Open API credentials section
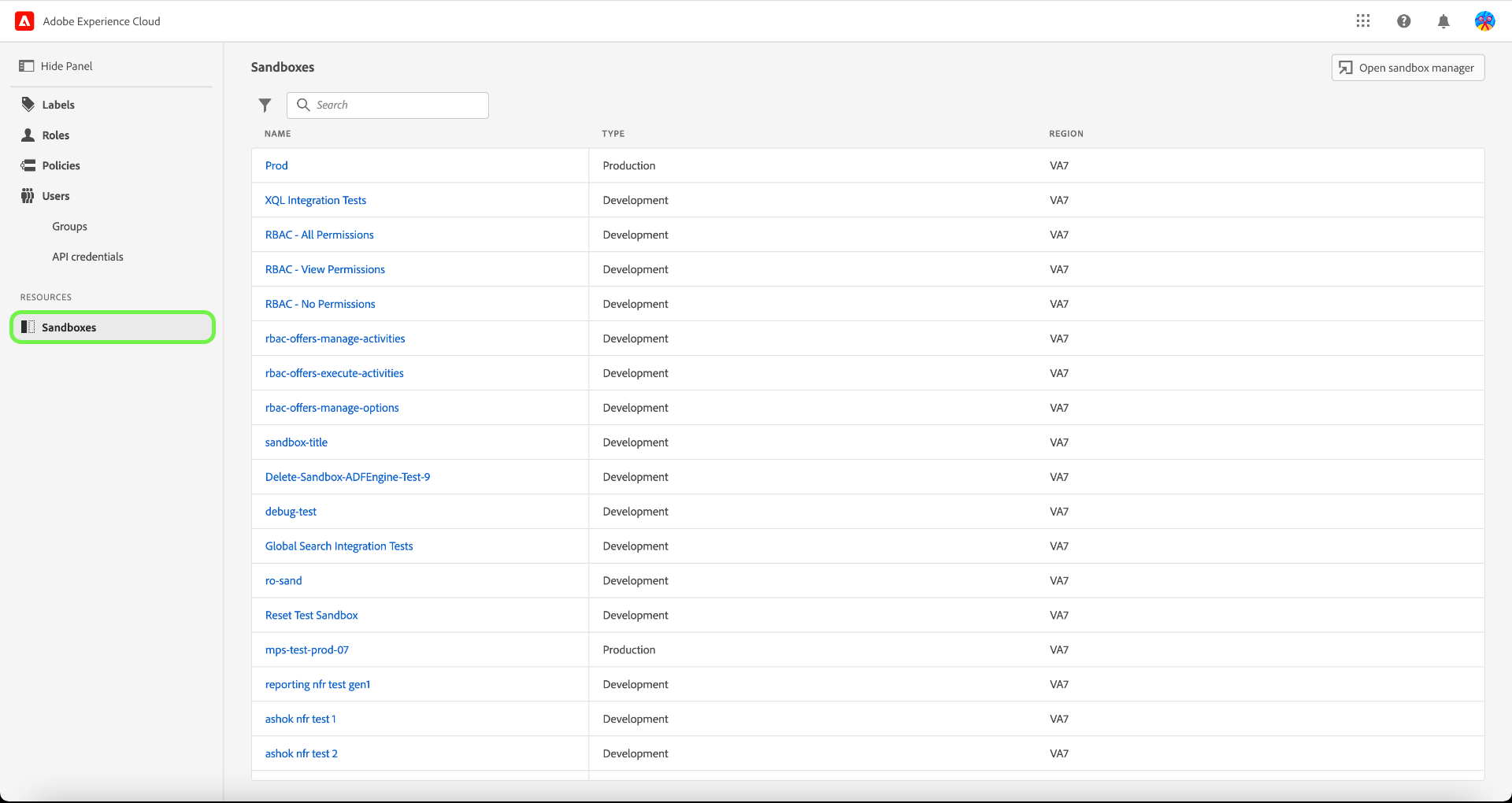 [x=87, y=256]
